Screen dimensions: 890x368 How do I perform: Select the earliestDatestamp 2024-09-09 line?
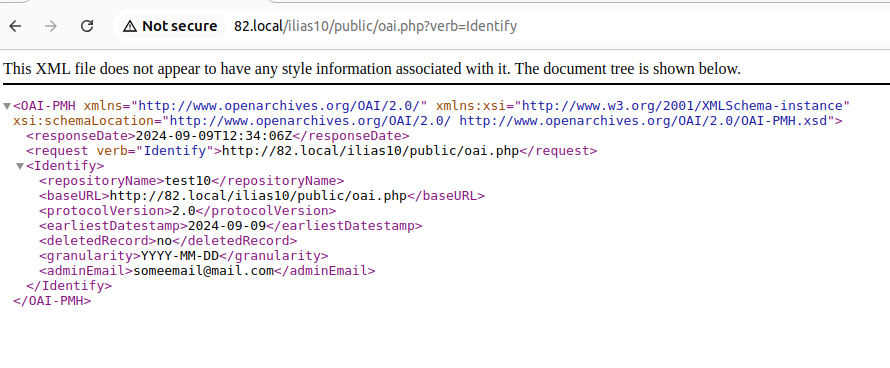click(230, 226)
